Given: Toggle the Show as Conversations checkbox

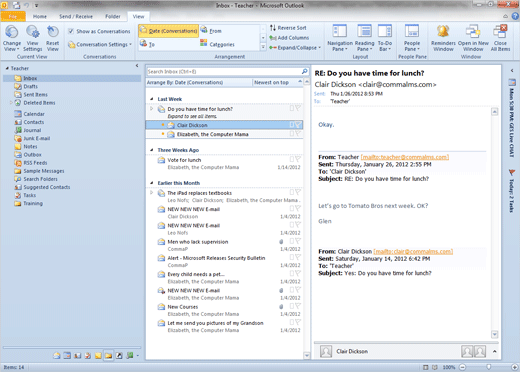Looking at the screenshot, I should (x=71, y=31).
